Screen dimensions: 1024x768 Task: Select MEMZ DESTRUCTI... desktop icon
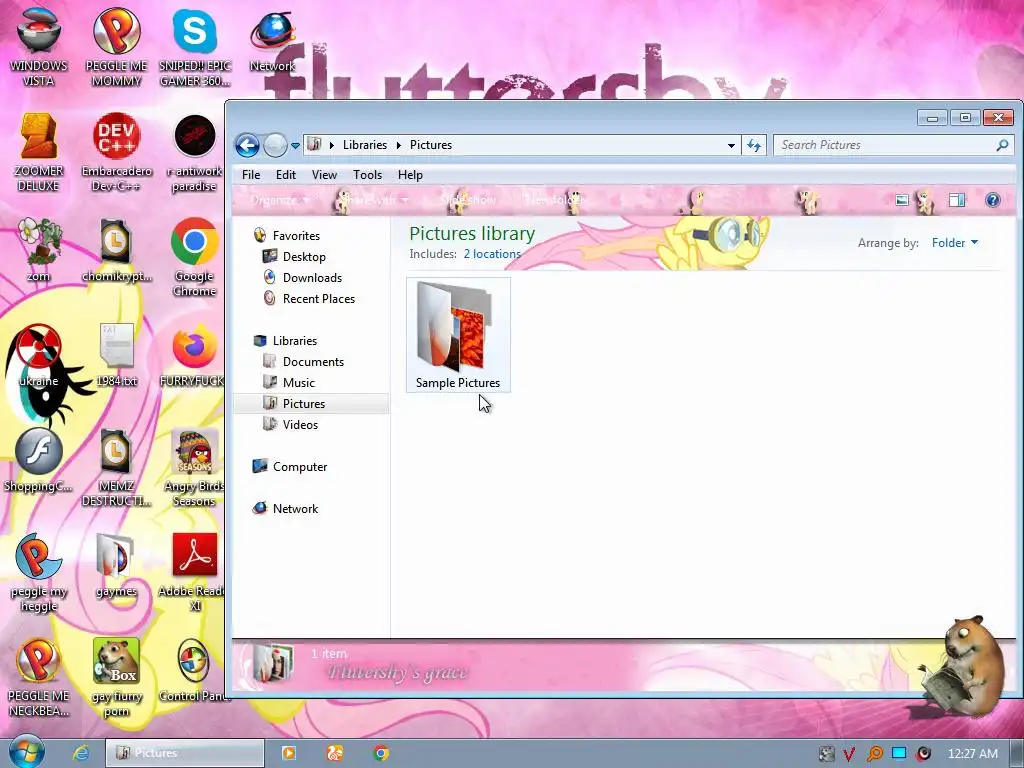point(116,468)
